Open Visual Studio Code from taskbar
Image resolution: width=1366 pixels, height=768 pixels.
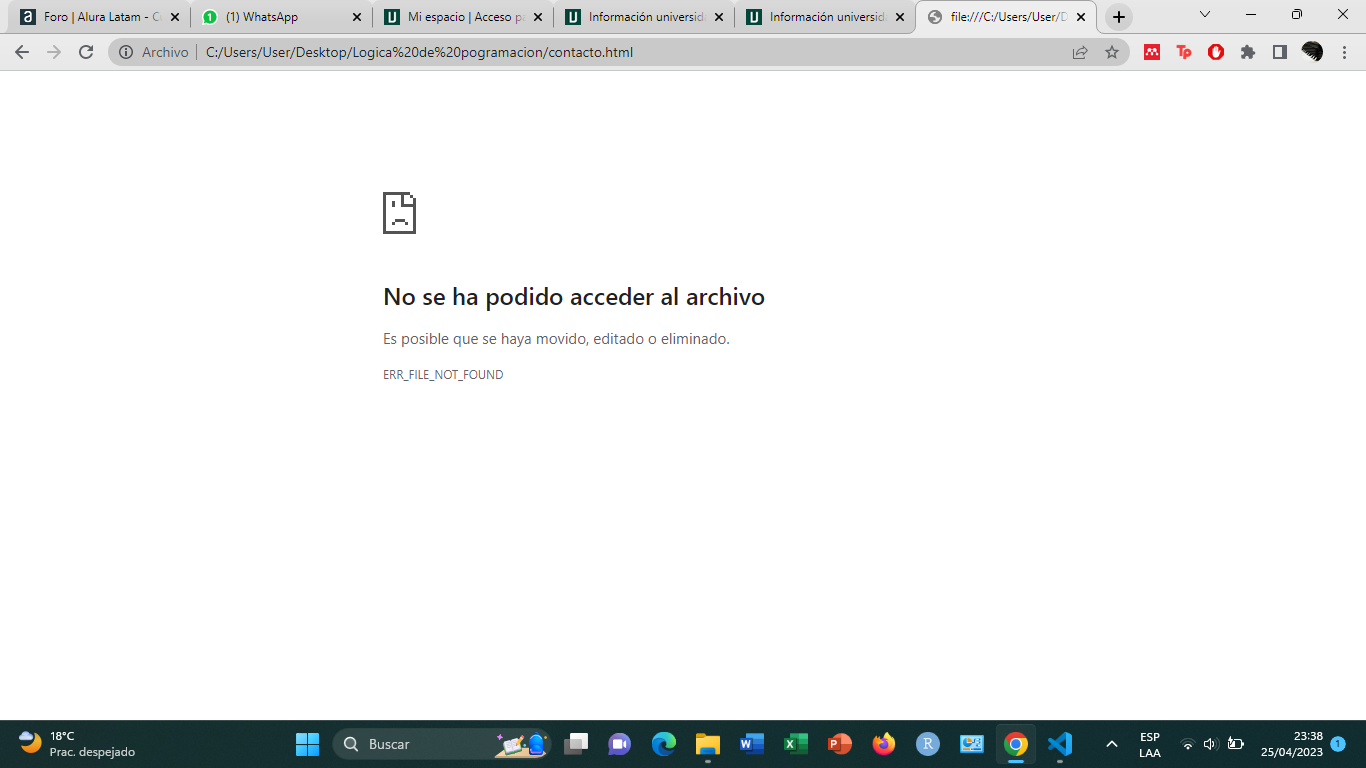(x=1060, y=744)
